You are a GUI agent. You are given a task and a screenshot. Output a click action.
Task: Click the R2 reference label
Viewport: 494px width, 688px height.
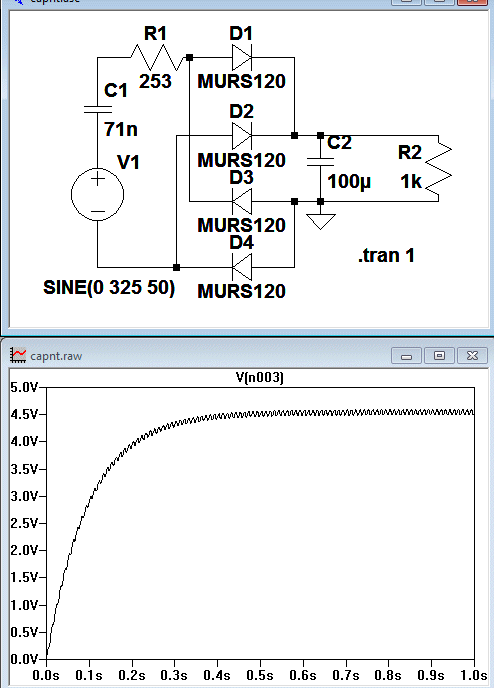[x=410, y=153]
